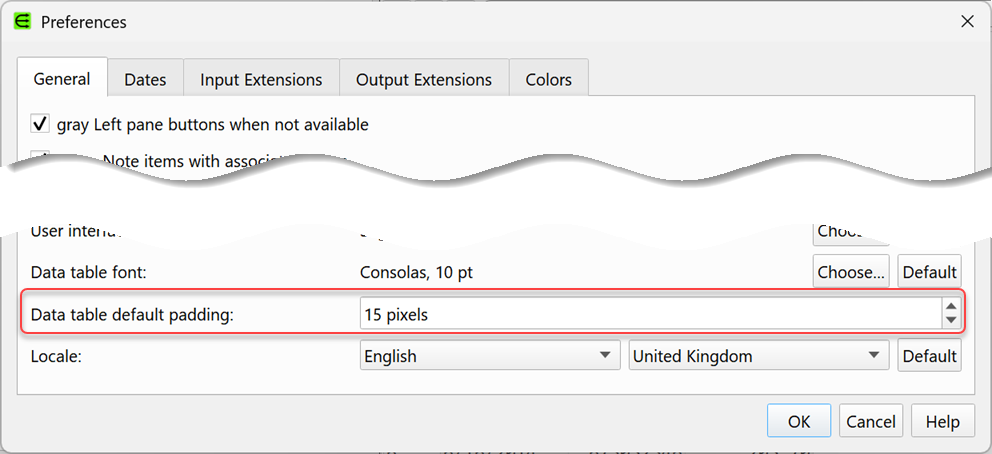Go to the Colors tab
Screen dimensions: 992x454
click(x=548, y=80)
